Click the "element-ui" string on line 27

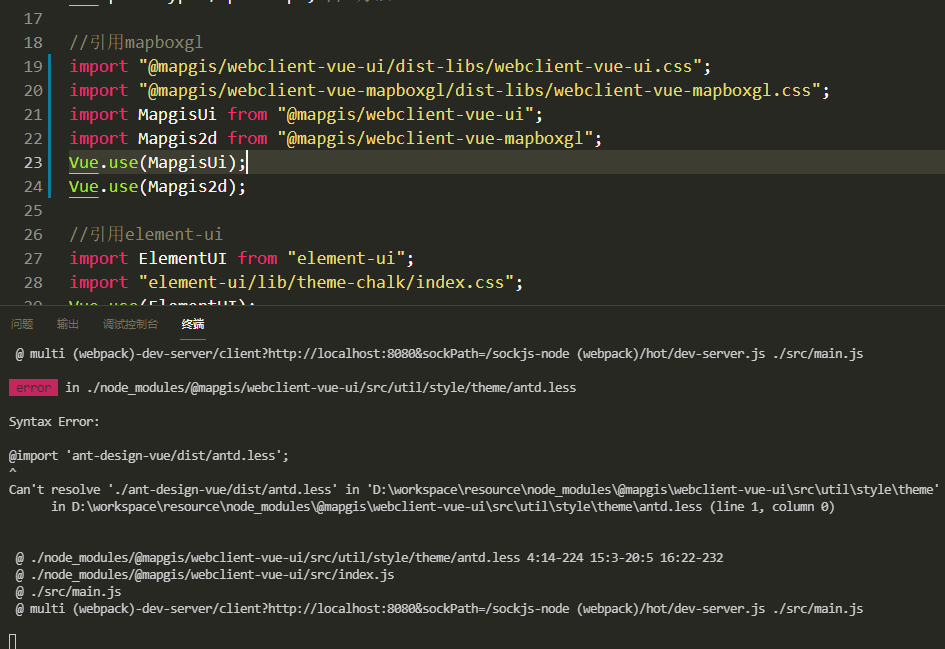pos(346,259)
